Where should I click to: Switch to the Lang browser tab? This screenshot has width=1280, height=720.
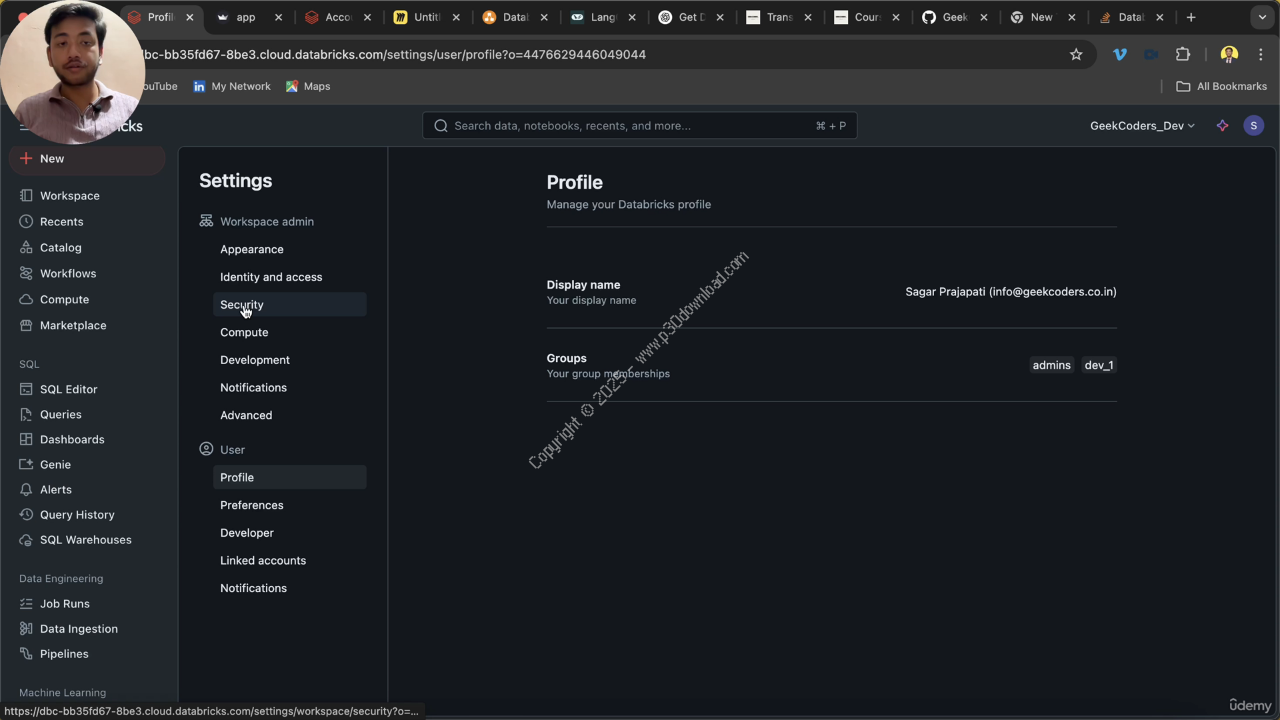point(603,17)
